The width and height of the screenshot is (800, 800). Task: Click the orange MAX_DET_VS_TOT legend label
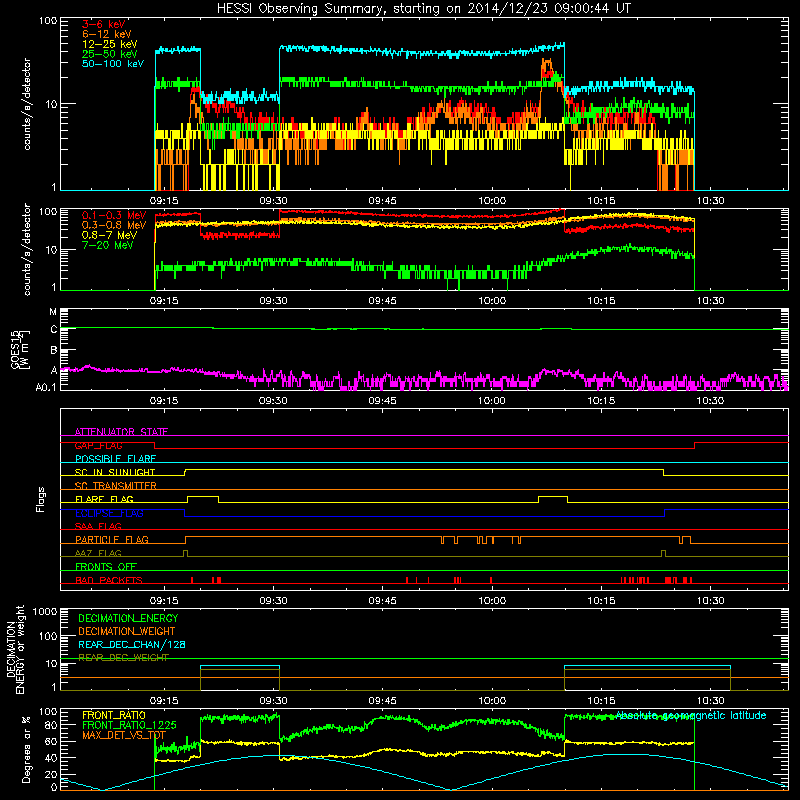[x=124, y=735]
